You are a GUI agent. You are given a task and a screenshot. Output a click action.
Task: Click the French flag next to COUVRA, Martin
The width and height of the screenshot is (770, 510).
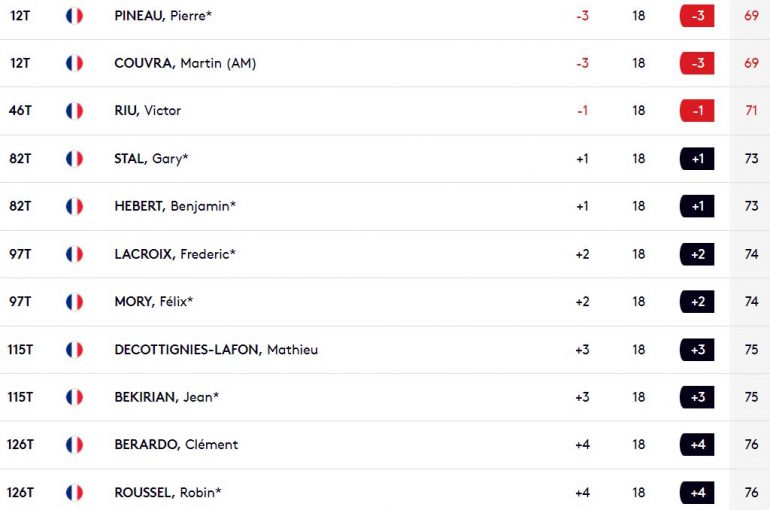pyautogui.click(x=74, y=63)
